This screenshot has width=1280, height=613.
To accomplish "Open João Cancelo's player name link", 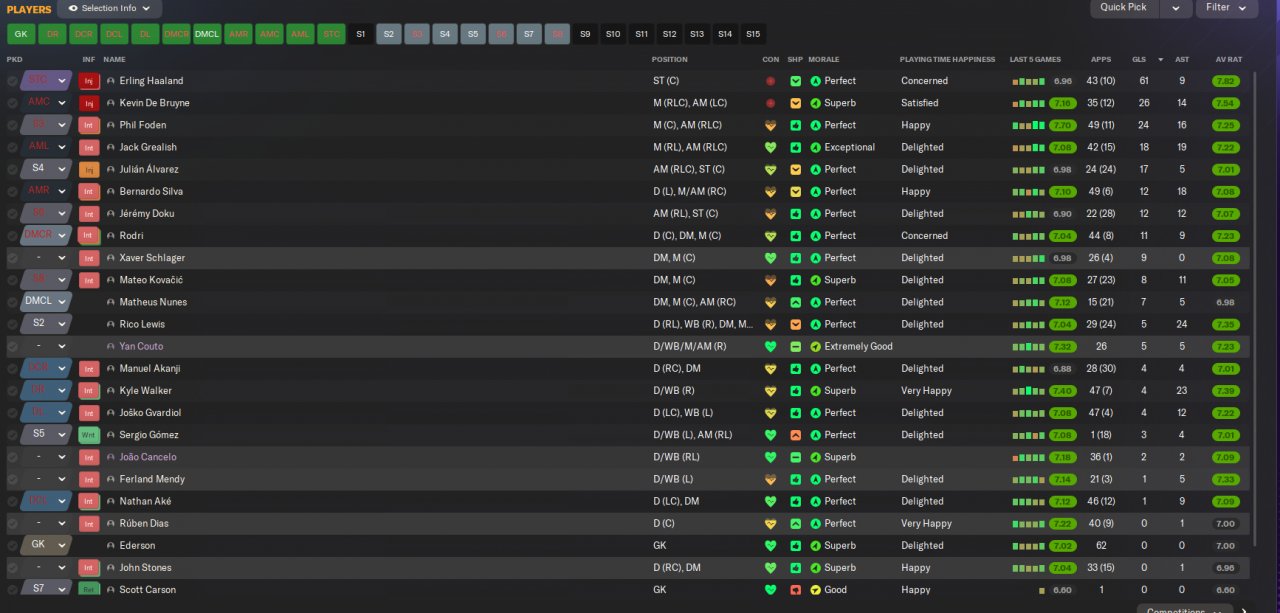I will [x=148, y=457].
